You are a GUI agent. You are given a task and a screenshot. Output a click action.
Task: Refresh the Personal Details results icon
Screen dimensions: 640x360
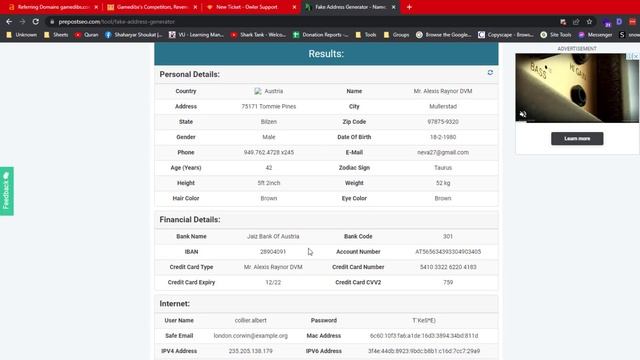490,73
